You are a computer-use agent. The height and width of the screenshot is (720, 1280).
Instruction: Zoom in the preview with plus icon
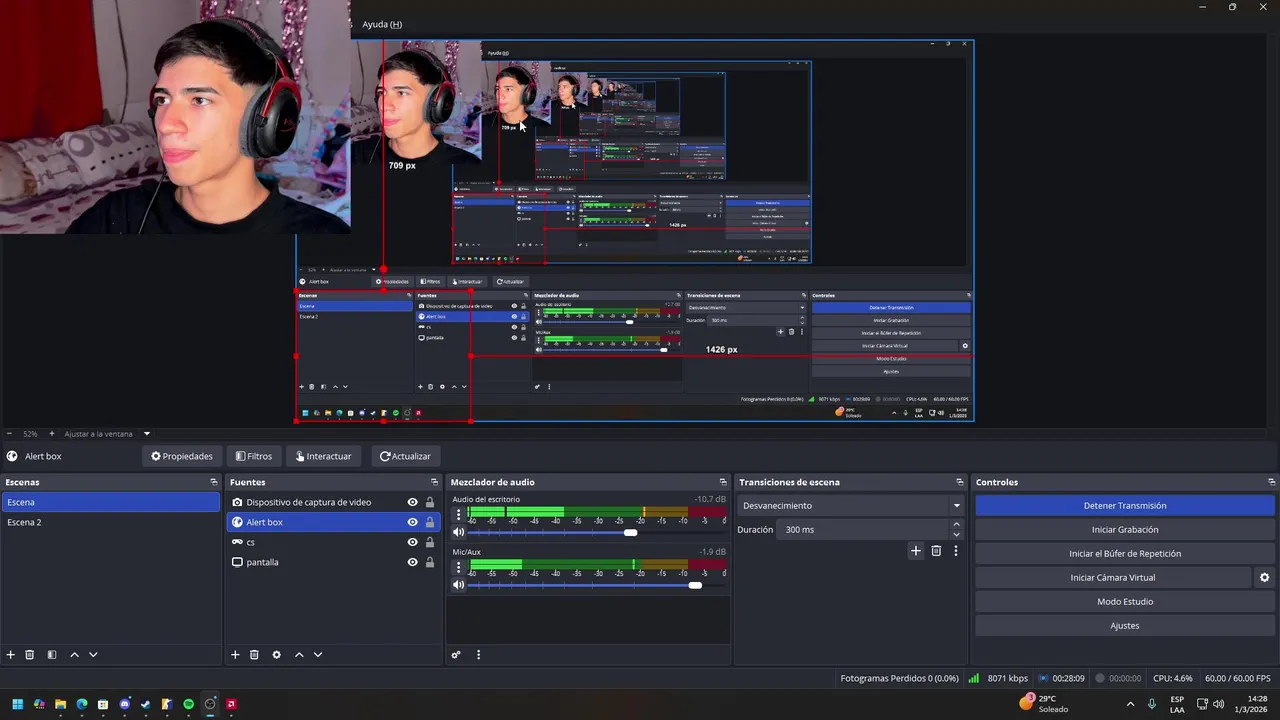pos(52,434)
